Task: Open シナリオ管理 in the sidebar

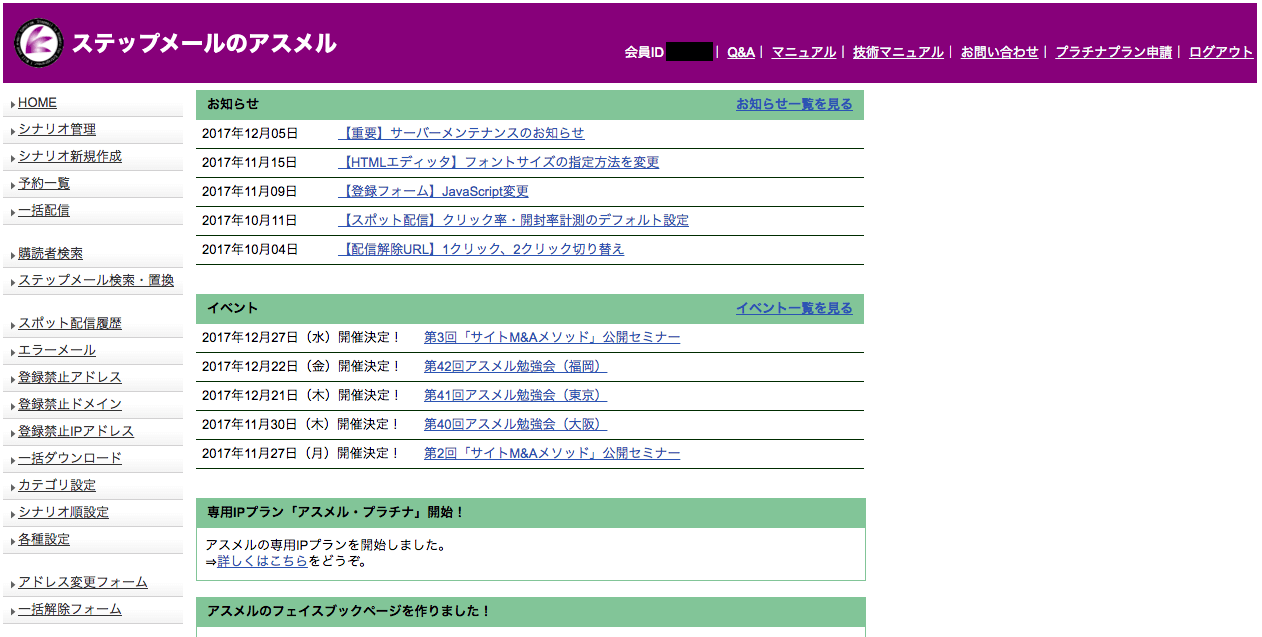Action: click(57, 130)
